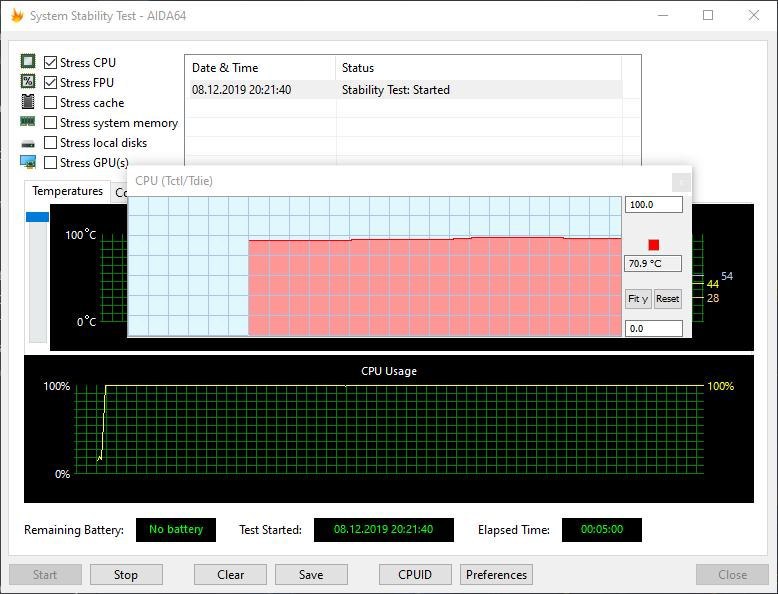Screen dimensions: 778x594
Task: Click the RAM module icon beside Stress system memory
Action: (27, 121)
